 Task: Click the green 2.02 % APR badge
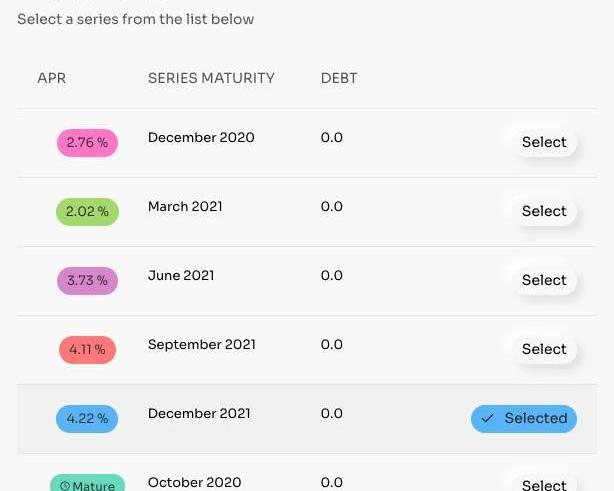click(87, 212)
